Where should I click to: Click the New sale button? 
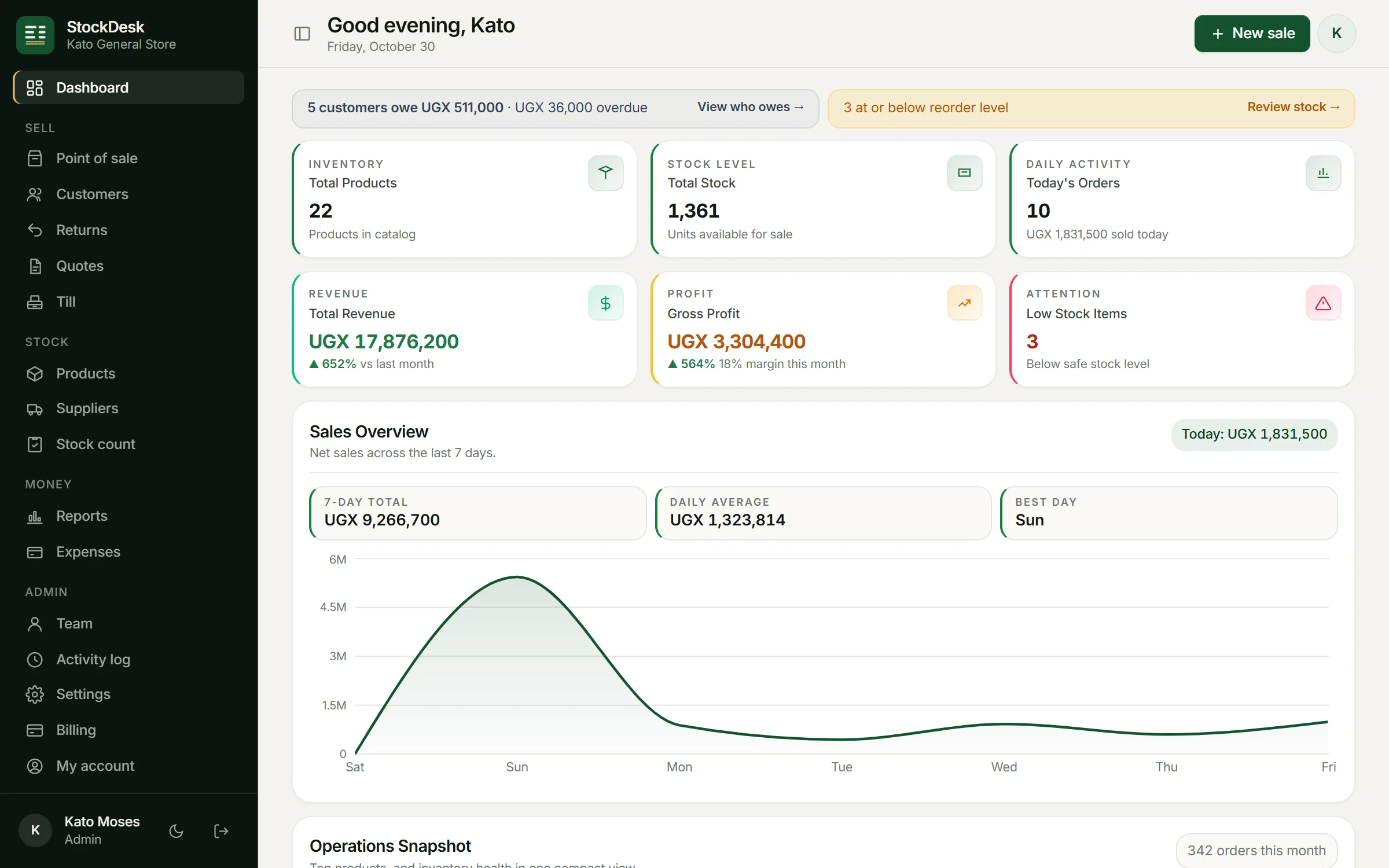pyautogui.click(x=1252, y=34)
